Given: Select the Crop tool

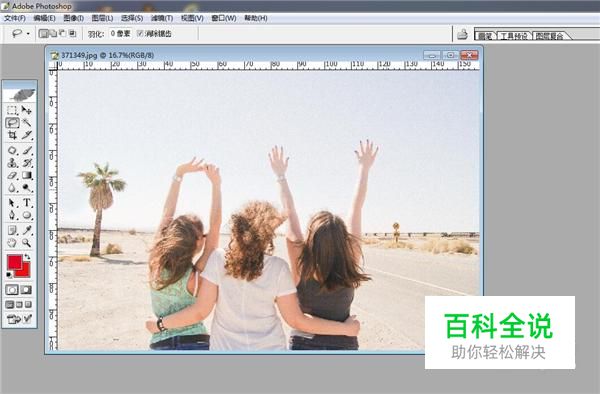Looking at the screenshot, I should point(12,135).
